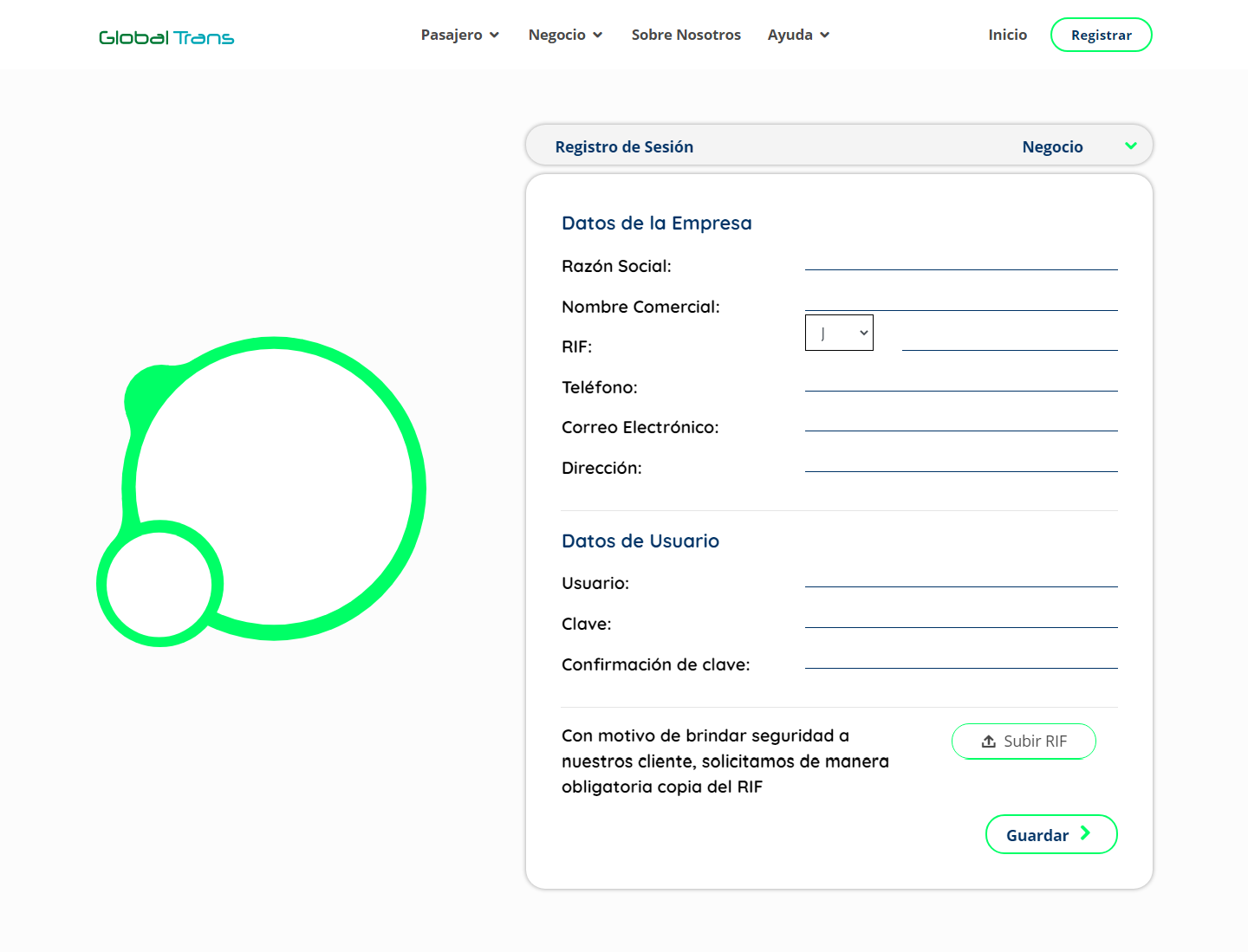The height and width of the screenshot is (952, 1248).
Task: Click the Usuario text field
Action: click(x=960, y=577)
